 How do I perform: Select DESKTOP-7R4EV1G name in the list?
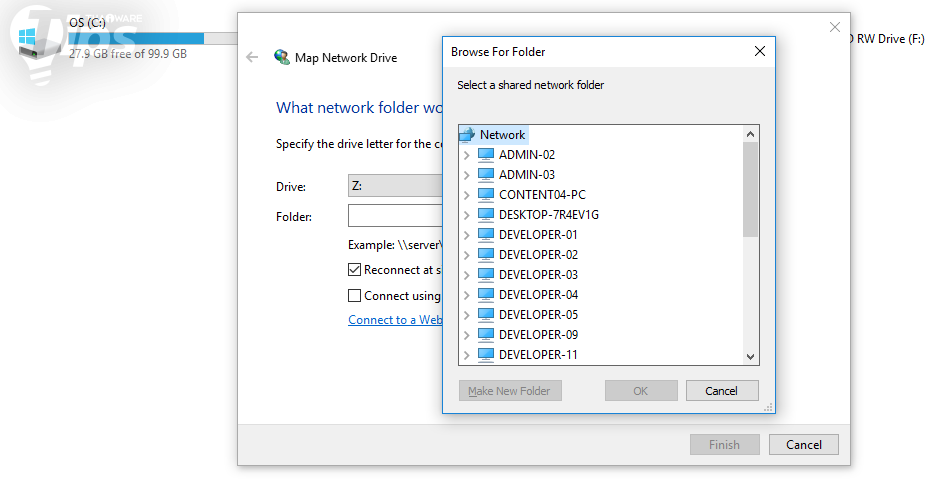(x=549, y=215)
